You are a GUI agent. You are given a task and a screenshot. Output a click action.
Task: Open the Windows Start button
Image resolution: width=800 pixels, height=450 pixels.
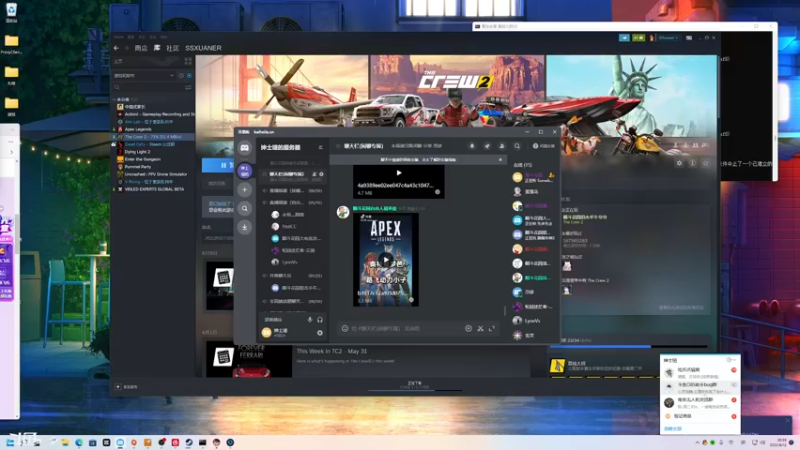click(10, 442)
